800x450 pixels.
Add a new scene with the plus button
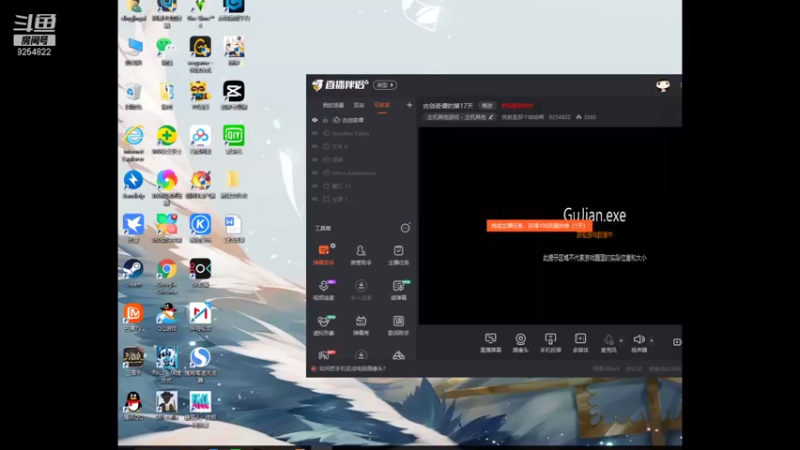point(409,105)
